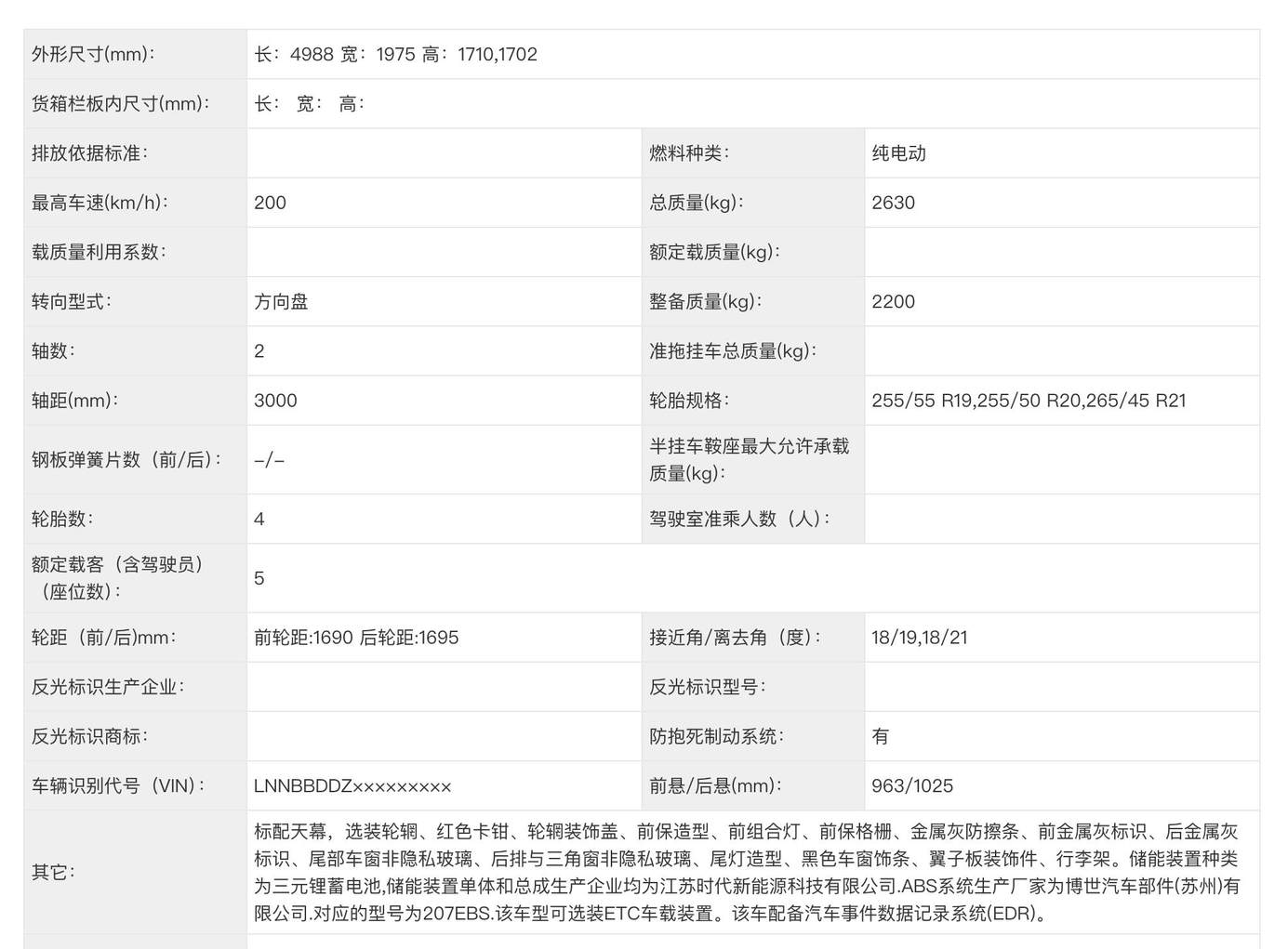Viewport: 1288px width, 949px height.
Task: Click the 最高车速 value 200
Action: point(270,203)
